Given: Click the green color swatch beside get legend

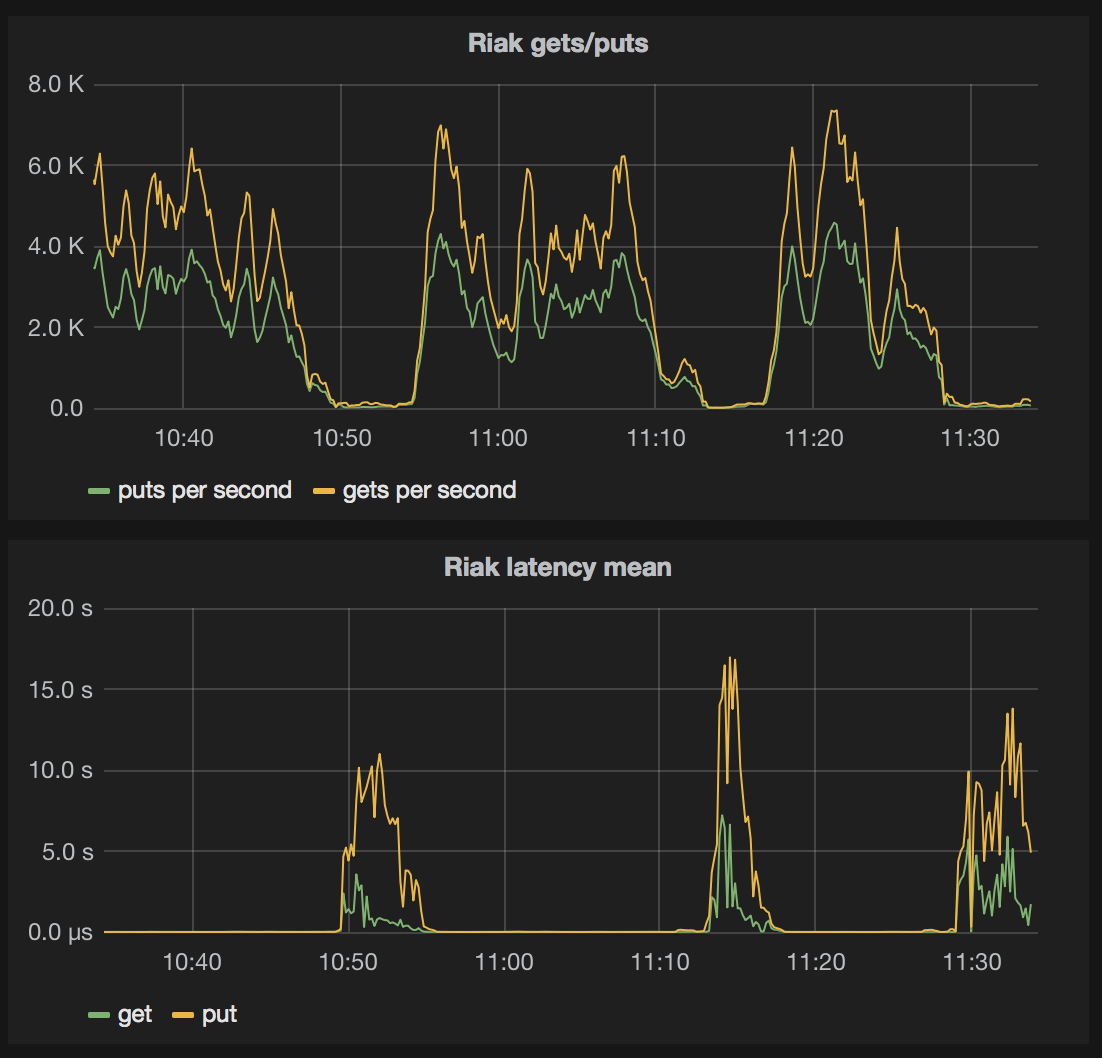Looking at the screenshot, I should tap(99, 1014).
